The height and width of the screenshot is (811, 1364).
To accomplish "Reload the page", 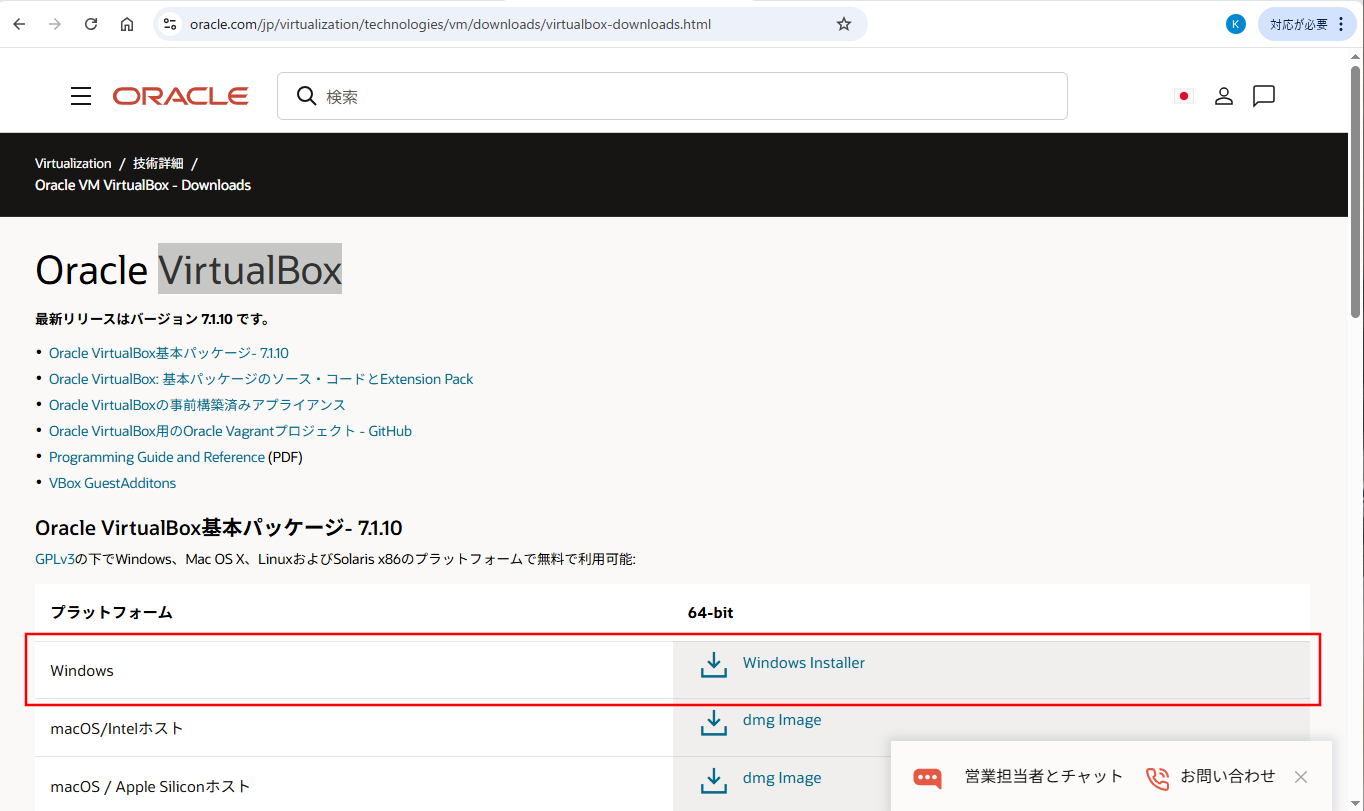I will 91,24.
